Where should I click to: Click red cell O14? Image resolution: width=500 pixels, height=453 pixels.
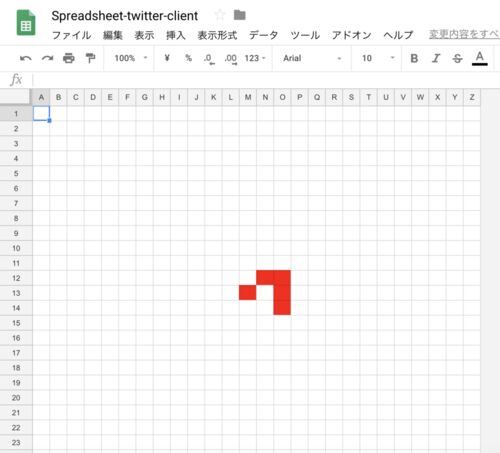(282, 307)
